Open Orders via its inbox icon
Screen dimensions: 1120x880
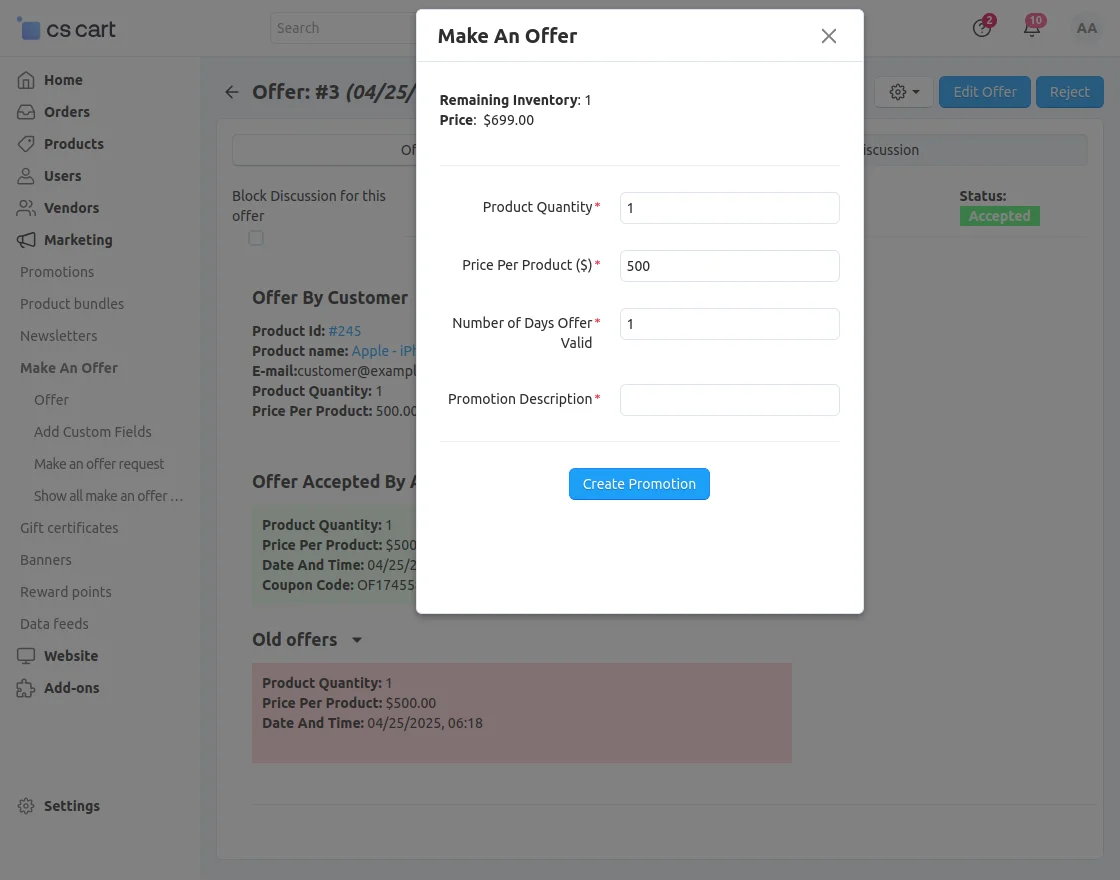pos(27,112)
